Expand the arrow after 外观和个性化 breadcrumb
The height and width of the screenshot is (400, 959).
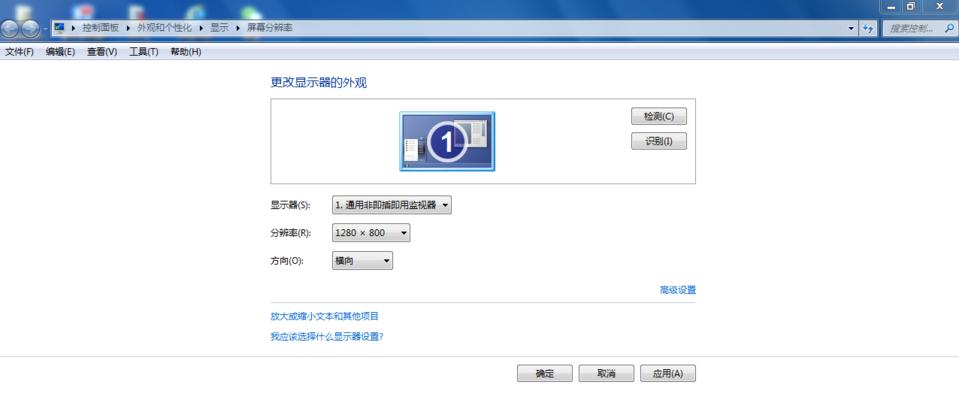tap(201, 28)
